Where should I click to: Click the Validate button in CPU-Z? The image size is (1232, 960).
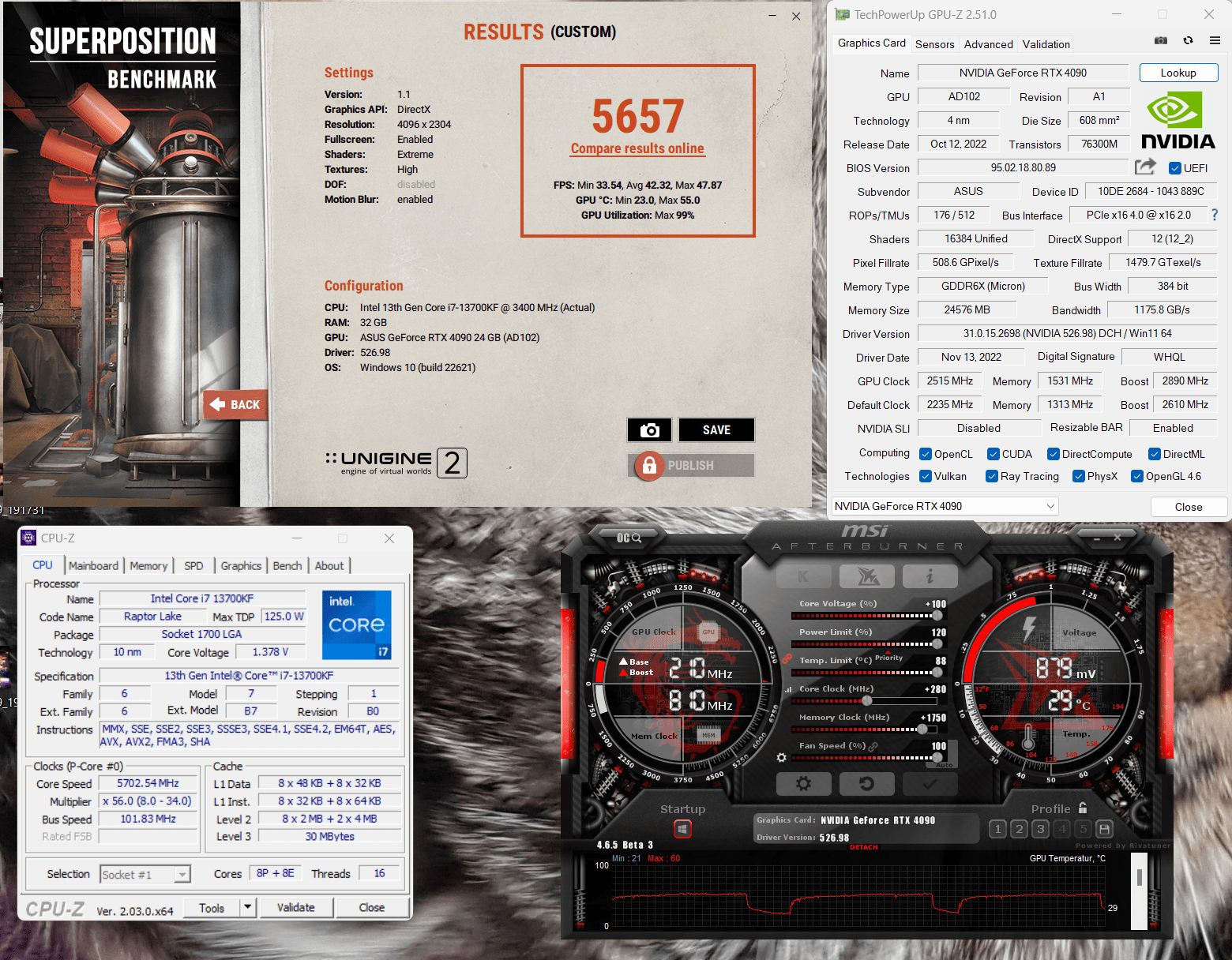[x=295, y=907]
